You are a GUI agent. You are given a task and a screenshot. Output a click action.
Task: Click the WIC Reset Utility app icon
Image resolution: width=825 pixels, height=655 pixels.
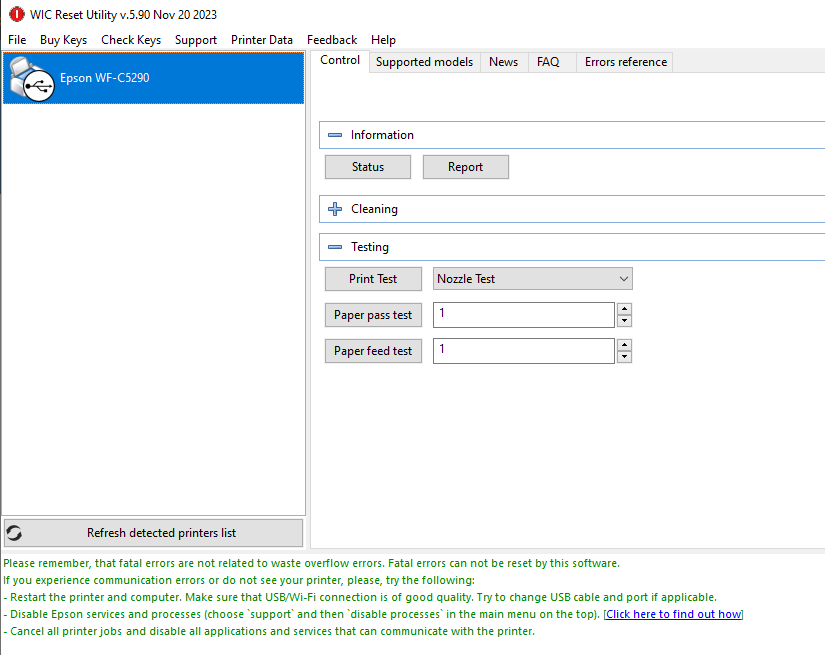16,14
